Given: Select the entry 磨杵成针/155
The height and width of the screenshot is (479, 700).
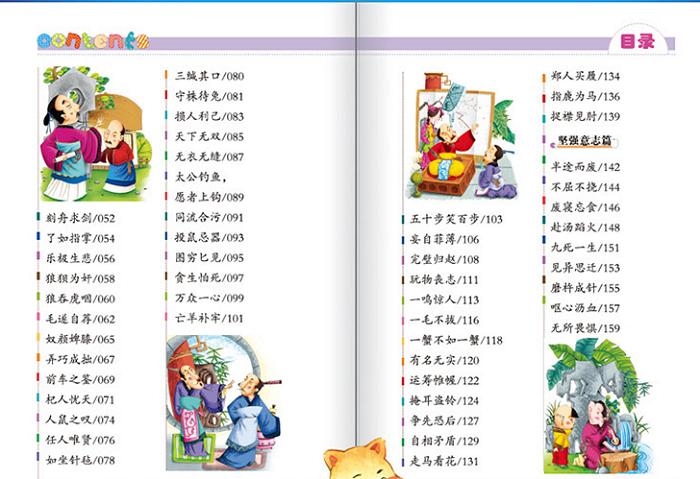Looking at the screenshot, I should (x=586, y=288).
